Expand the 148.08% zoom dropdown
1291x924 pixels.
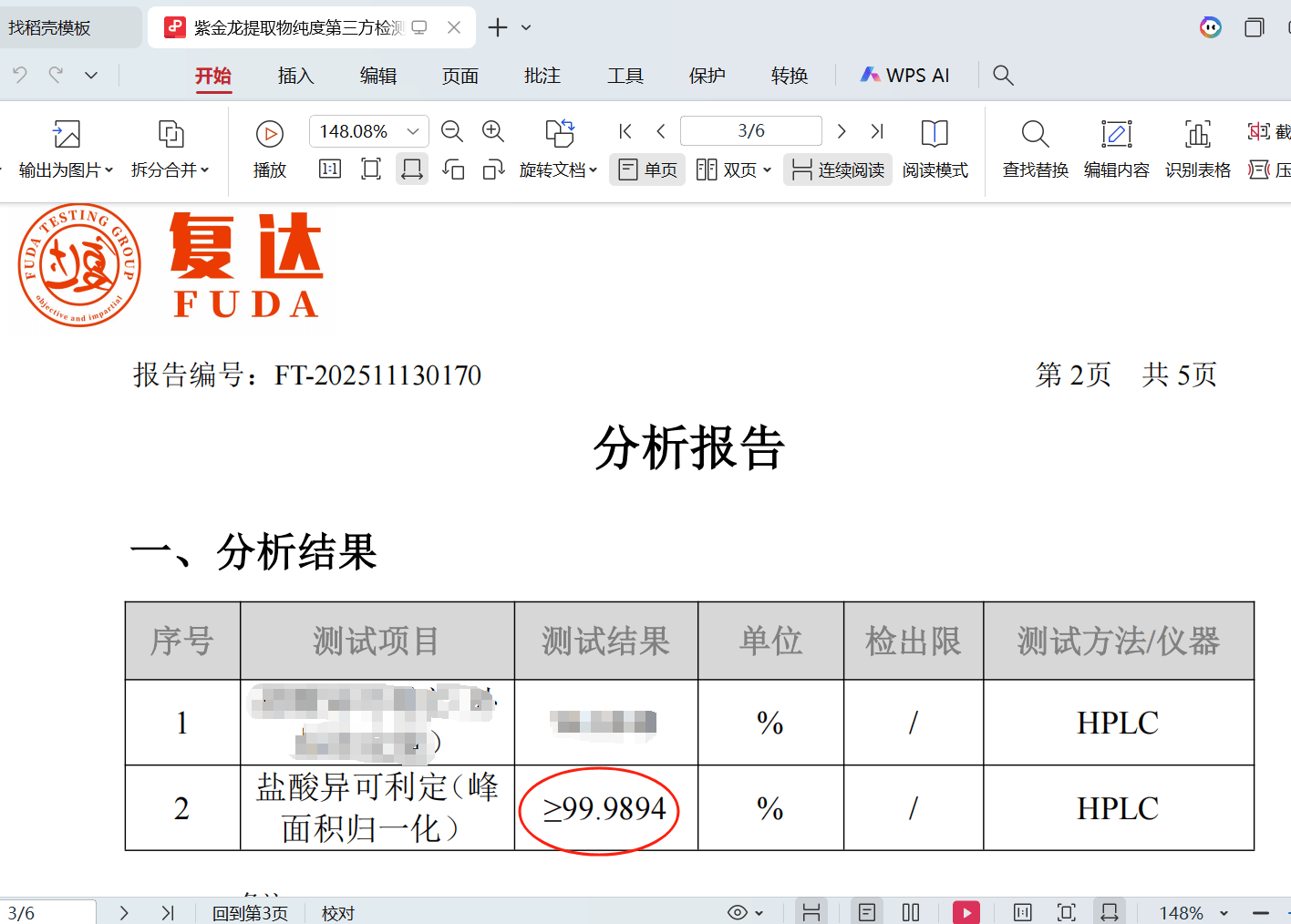click(x=413, y=131)
